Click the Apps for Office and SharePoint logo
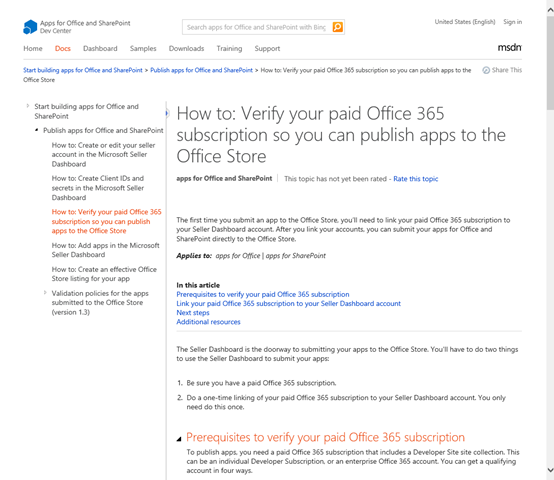 (x=30, y=27)
